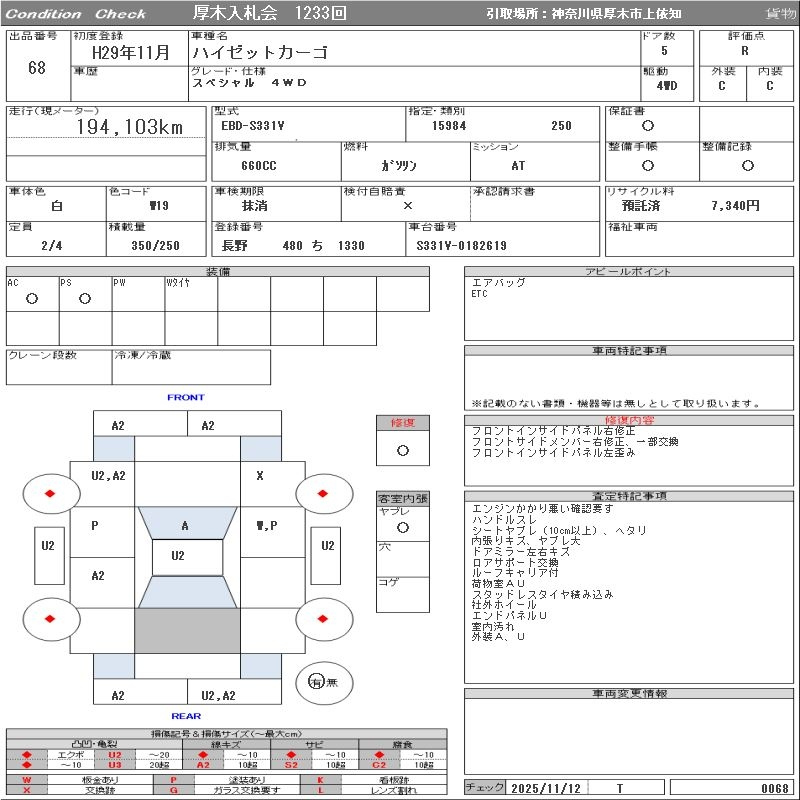Click the chassis number S331V-0182619
This screenshot has height=800, width=800.
point(462,246)
